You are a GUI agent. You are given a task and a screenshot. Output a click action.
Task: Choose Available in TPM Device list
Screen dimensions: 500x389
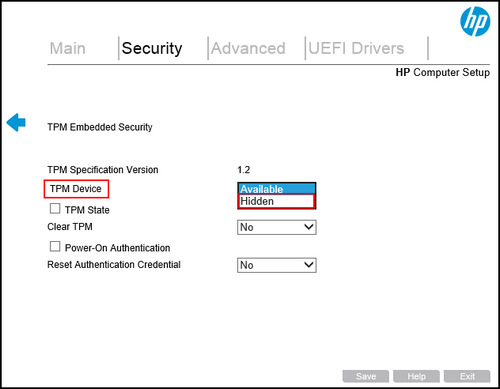click(277, 189)
